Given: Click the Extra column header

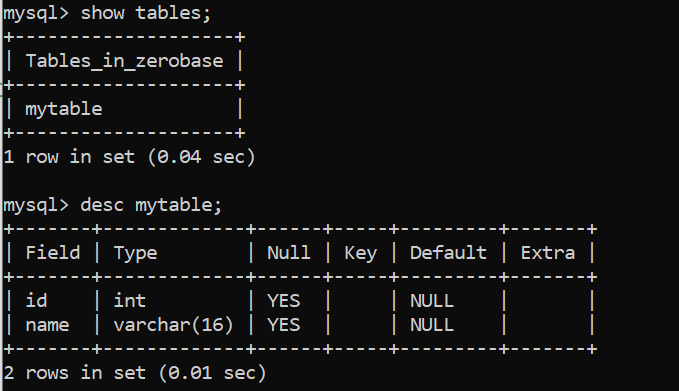Looking at the screenshot, I should tap(547, 253).
